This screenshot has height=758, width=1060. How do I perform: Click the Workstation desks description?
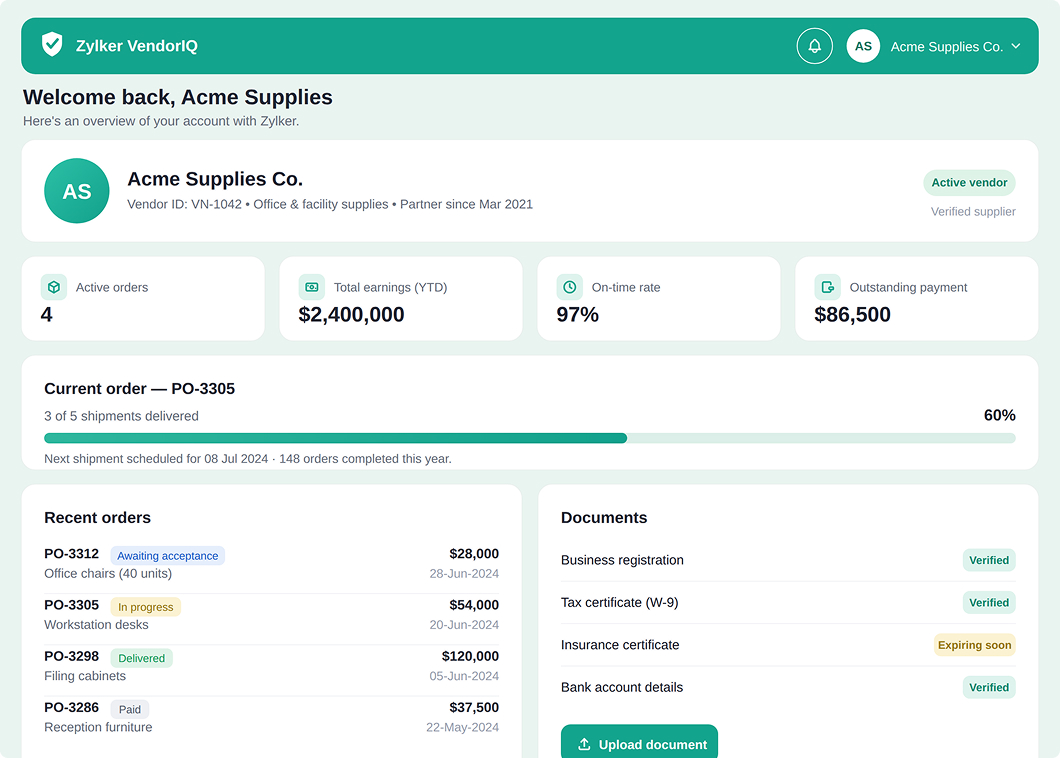coord(96,625)
